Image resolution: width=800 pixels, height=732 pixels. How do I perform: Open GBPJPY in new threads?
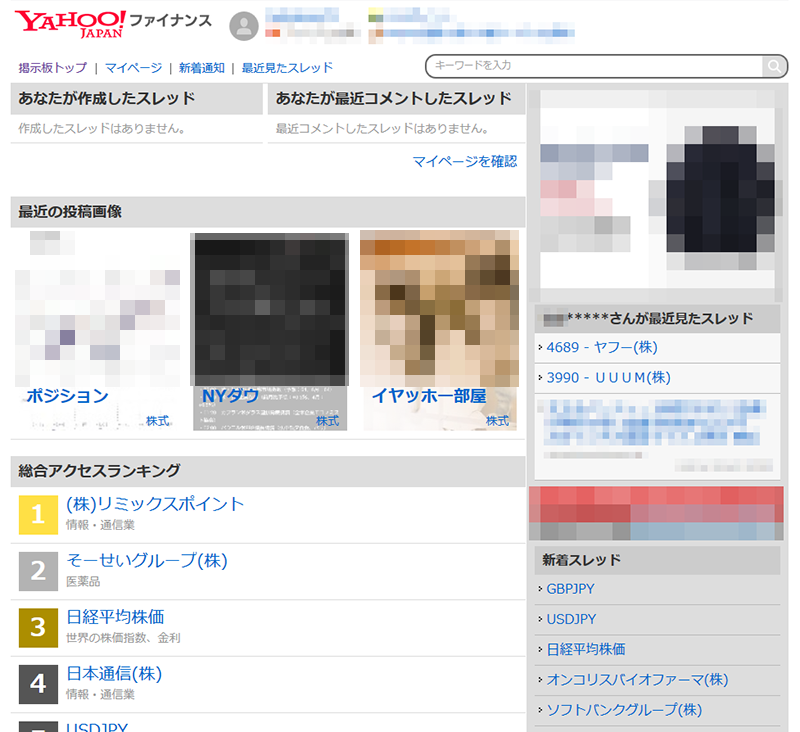[570, 589]
